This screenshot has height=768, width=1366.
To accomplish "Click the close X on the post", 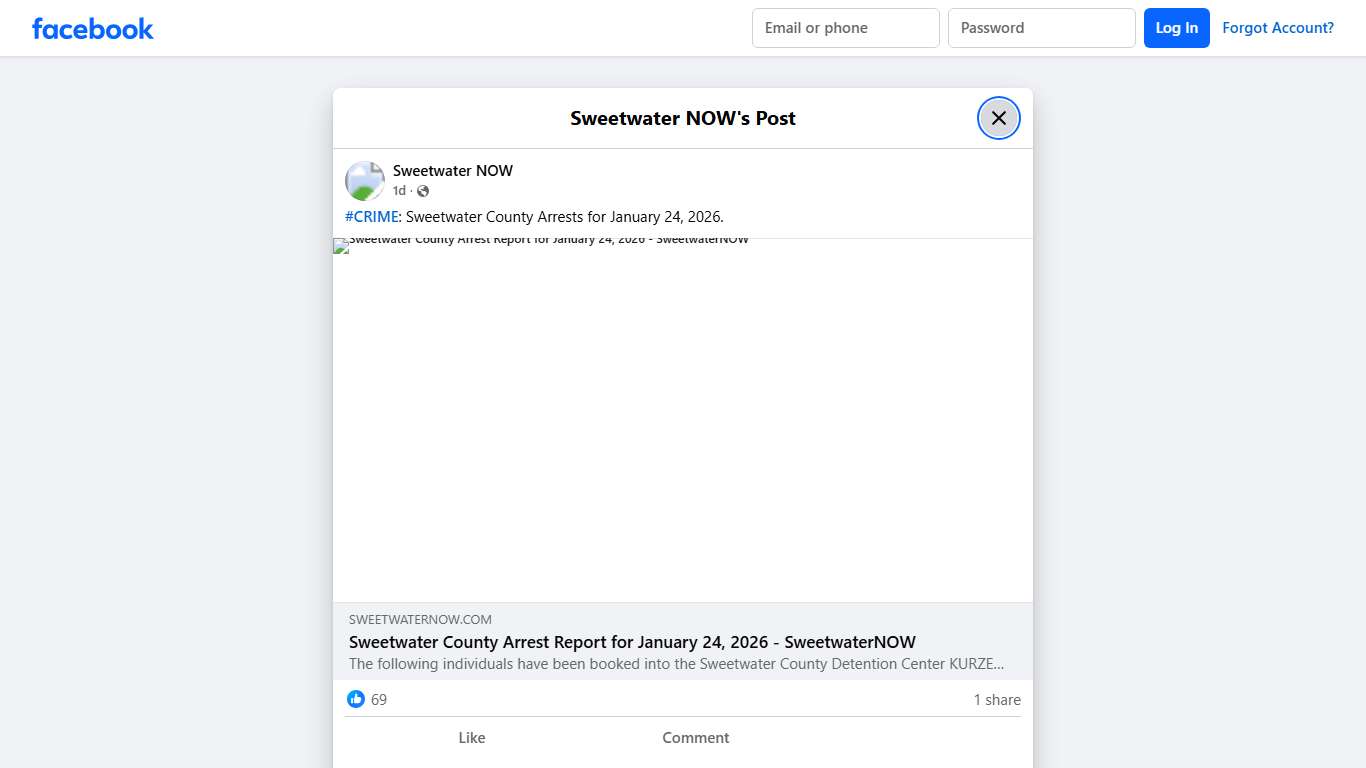I will 998,117.
